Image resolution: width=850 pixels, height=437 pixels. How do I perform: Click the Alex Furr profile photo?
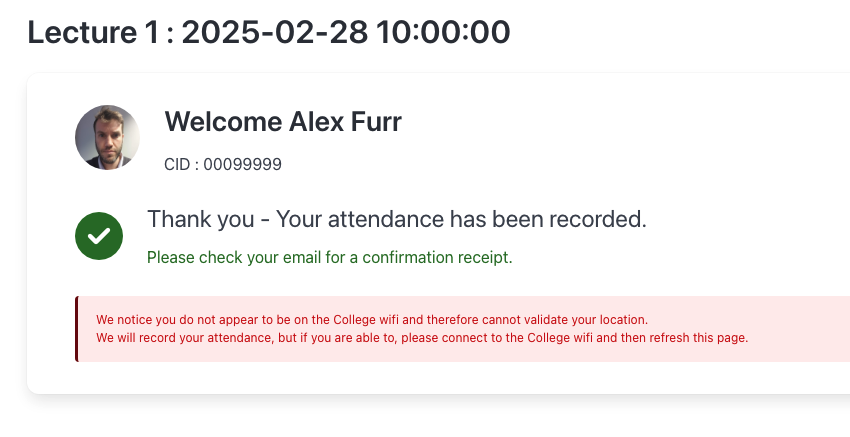coord(107,137)
